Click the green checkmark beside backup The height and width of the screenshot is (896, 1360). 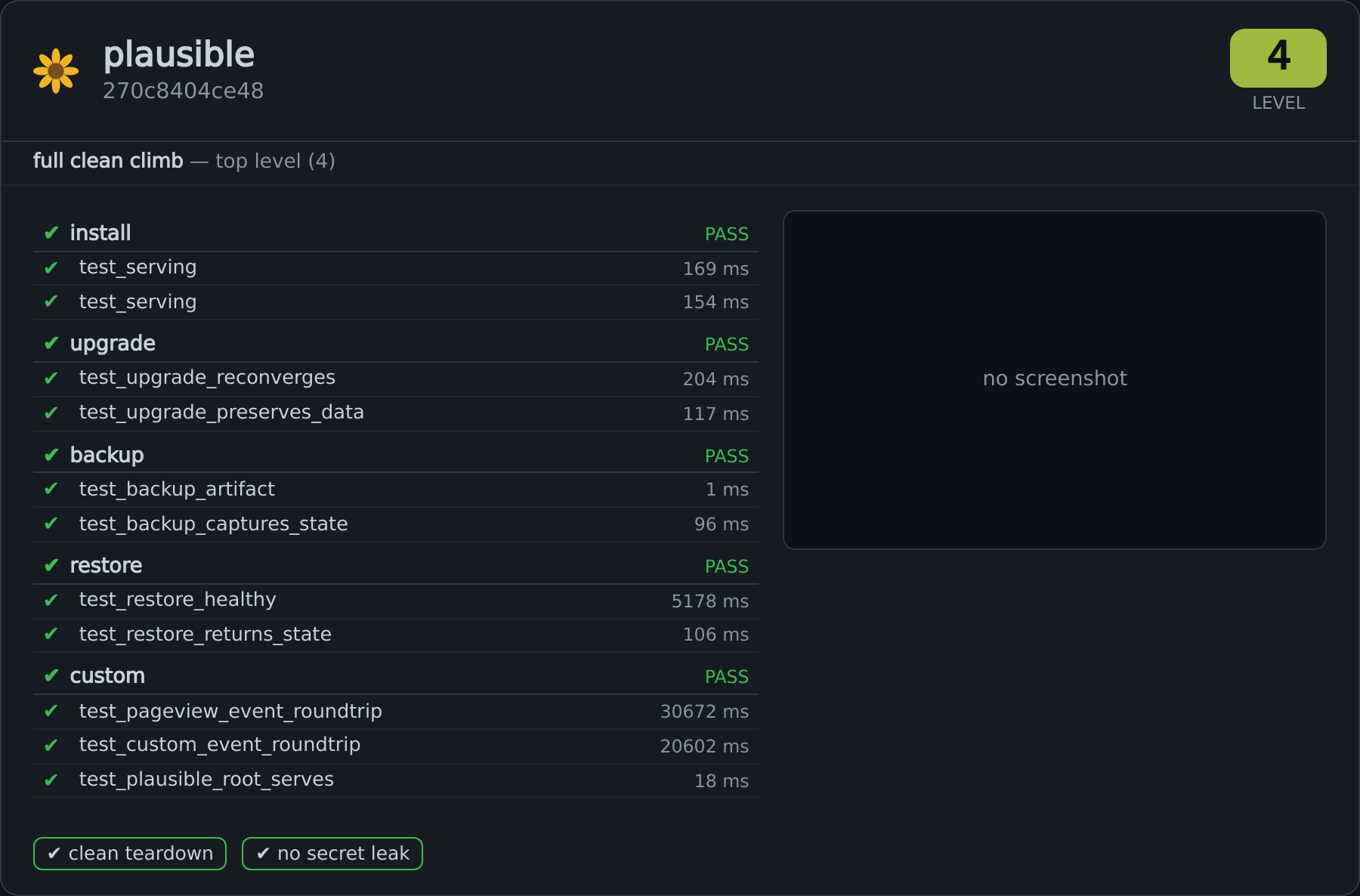point(51,455)
